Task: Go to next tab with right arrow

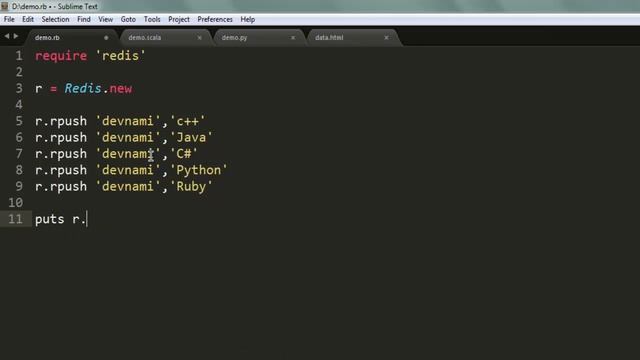Action: click(x=16, y=36)
